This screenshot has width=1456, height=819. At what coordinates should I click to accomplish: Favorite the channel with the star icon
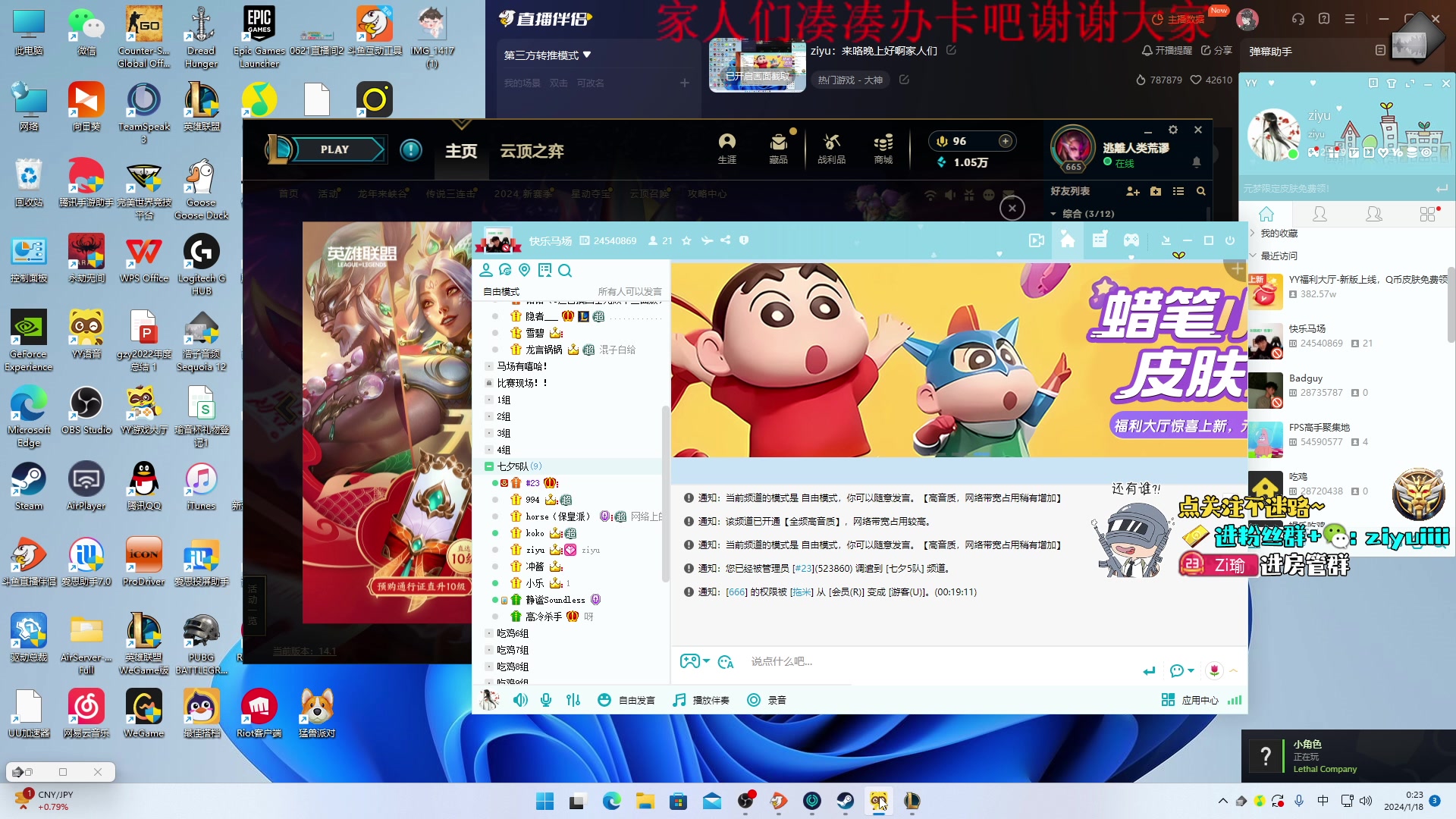(x=686, y=240)
